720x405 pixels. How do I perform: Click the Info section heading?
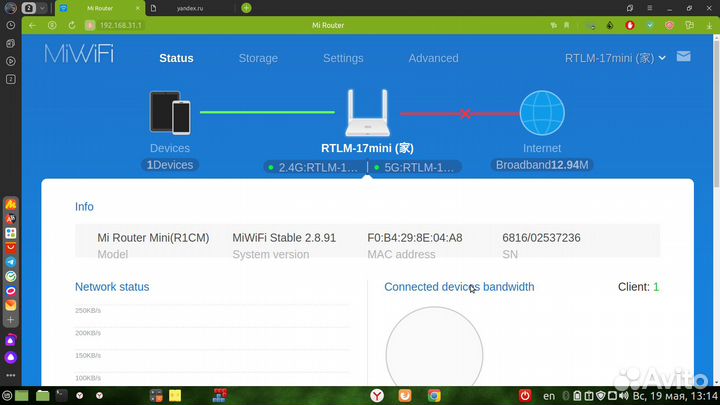(84, 207)
